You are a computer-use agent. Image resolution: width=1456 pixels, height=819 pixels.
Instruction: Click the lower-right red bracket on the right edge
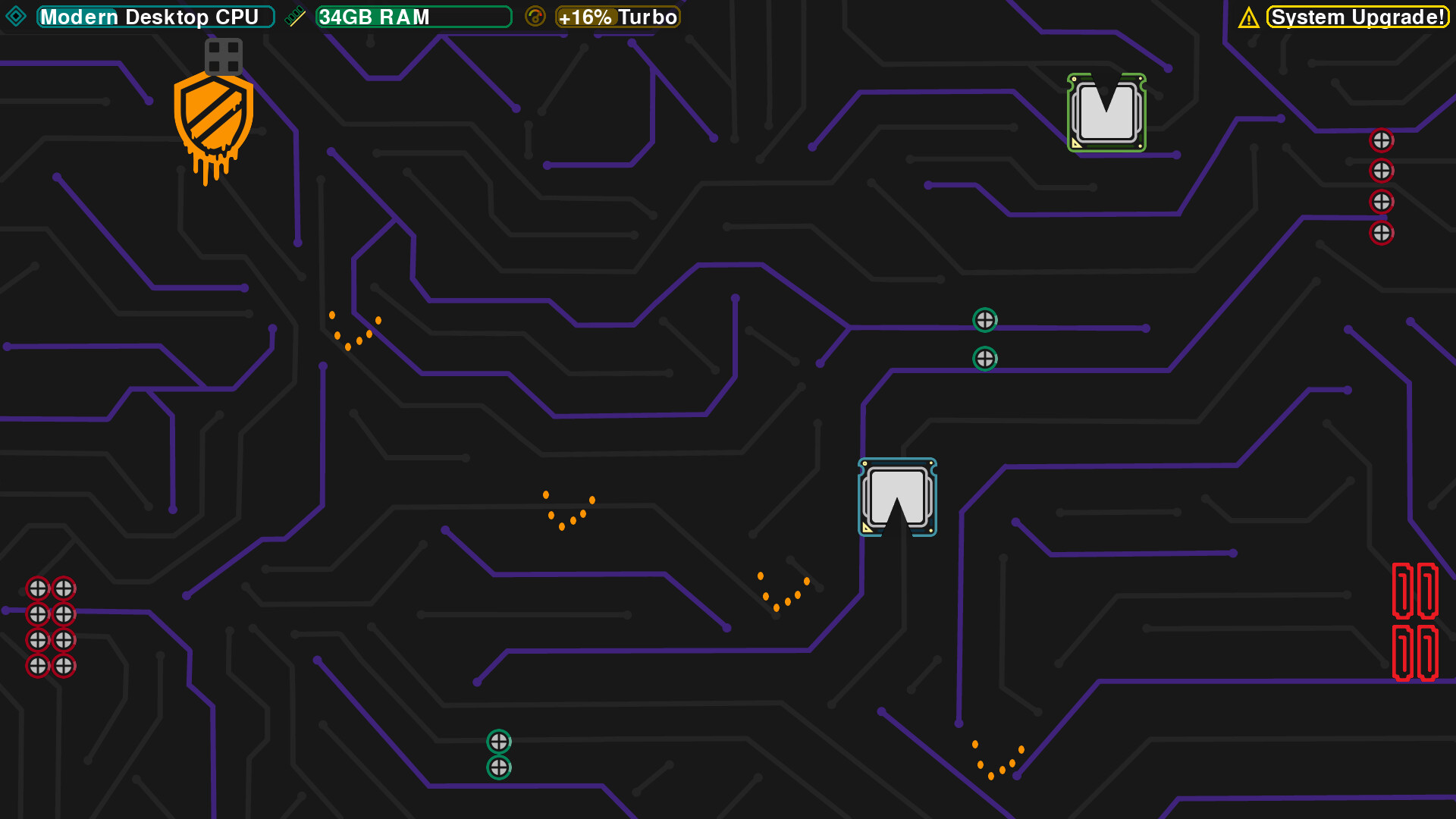pos(1428,653)
